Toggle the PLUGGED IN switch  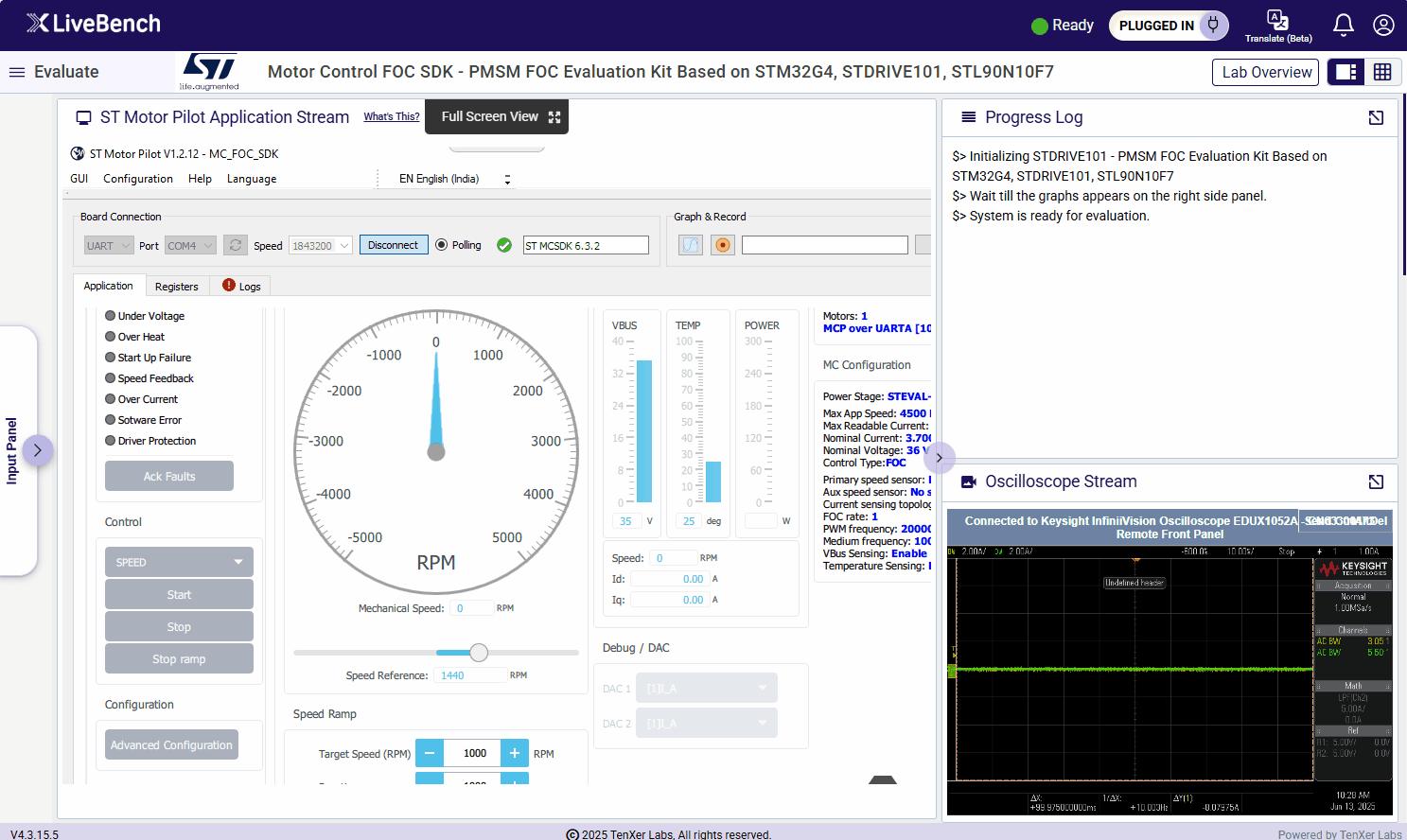pyautogui.click(x=1169, y=26)
